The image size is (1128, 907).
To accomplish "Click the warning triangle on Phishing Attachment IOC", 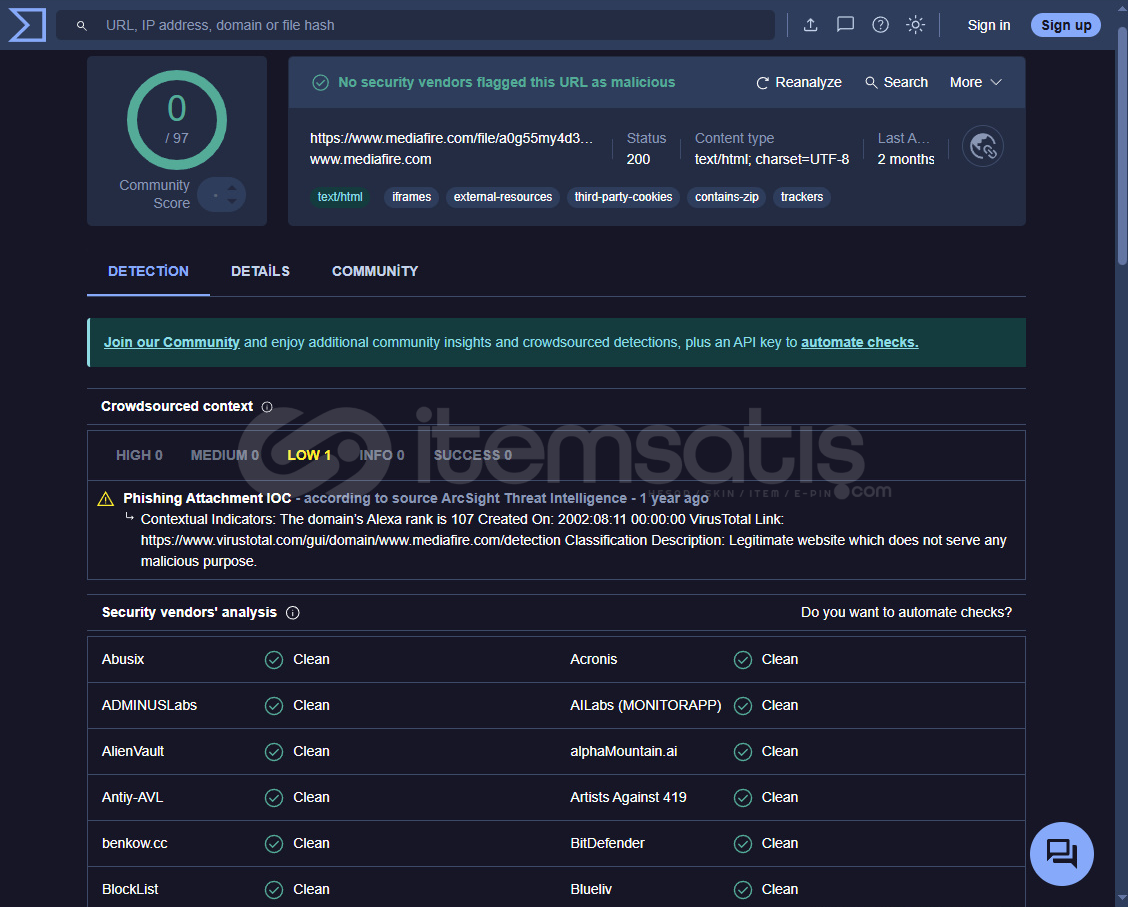I will click(x=106, y=499).
